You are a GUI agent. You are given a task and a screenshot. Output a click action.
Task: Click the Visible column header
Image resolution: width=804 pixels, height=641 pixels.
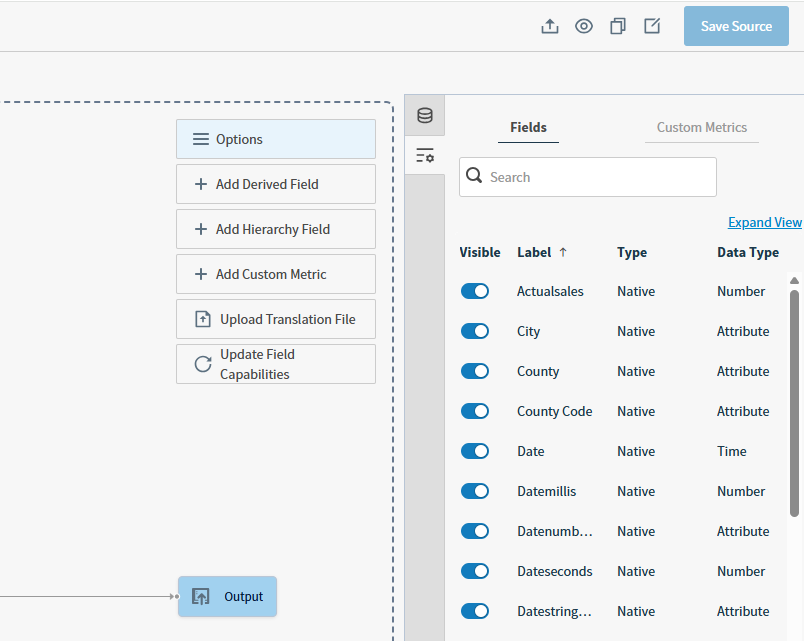[479, 252]
